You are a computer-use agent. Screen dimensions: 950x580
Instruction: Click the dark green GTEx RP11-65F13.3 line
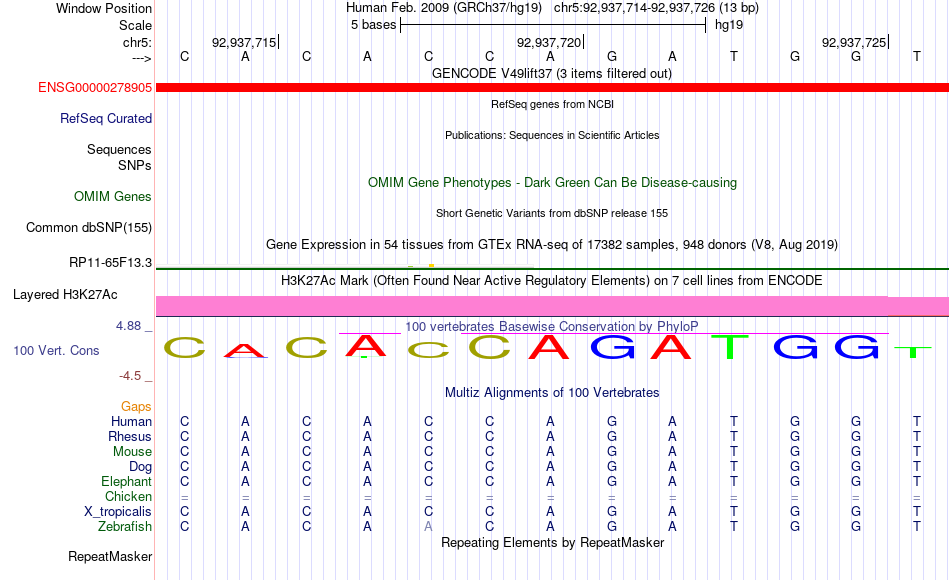(552, 268)
